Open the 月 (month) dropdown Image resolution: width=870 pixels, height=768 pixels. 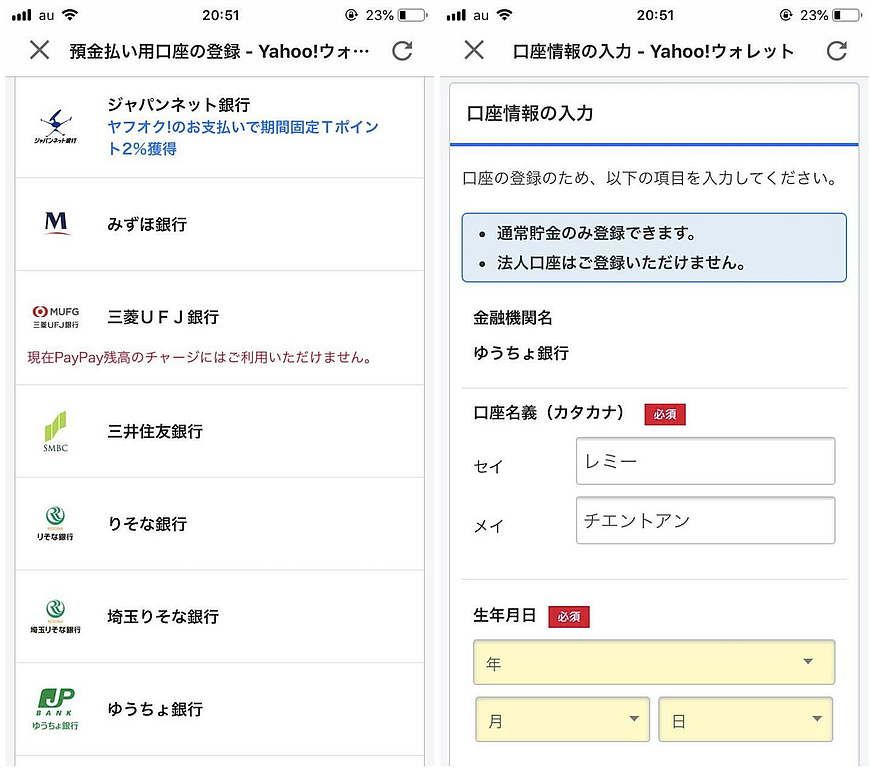[x=562, y=719]
